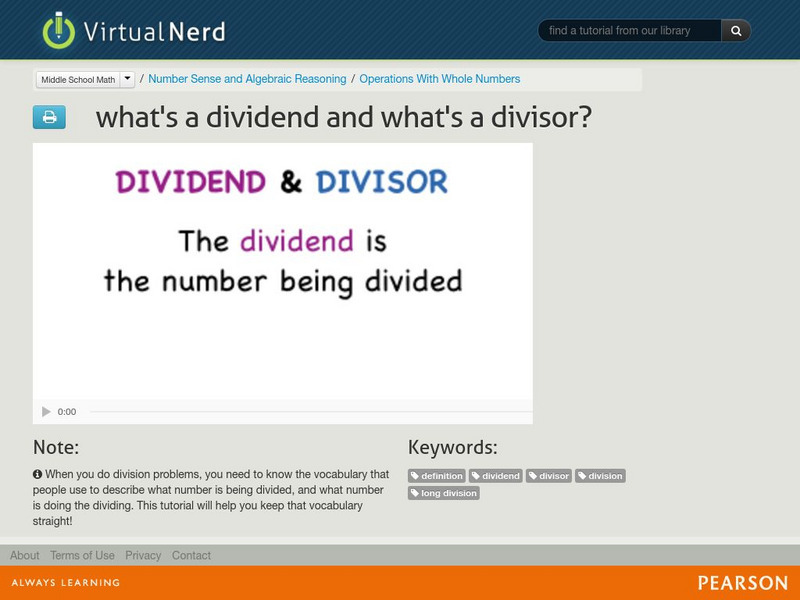The width and height of the screenshot is (800, 600).
Task: Select the division keyword tag
Action: tap(601, 476)
